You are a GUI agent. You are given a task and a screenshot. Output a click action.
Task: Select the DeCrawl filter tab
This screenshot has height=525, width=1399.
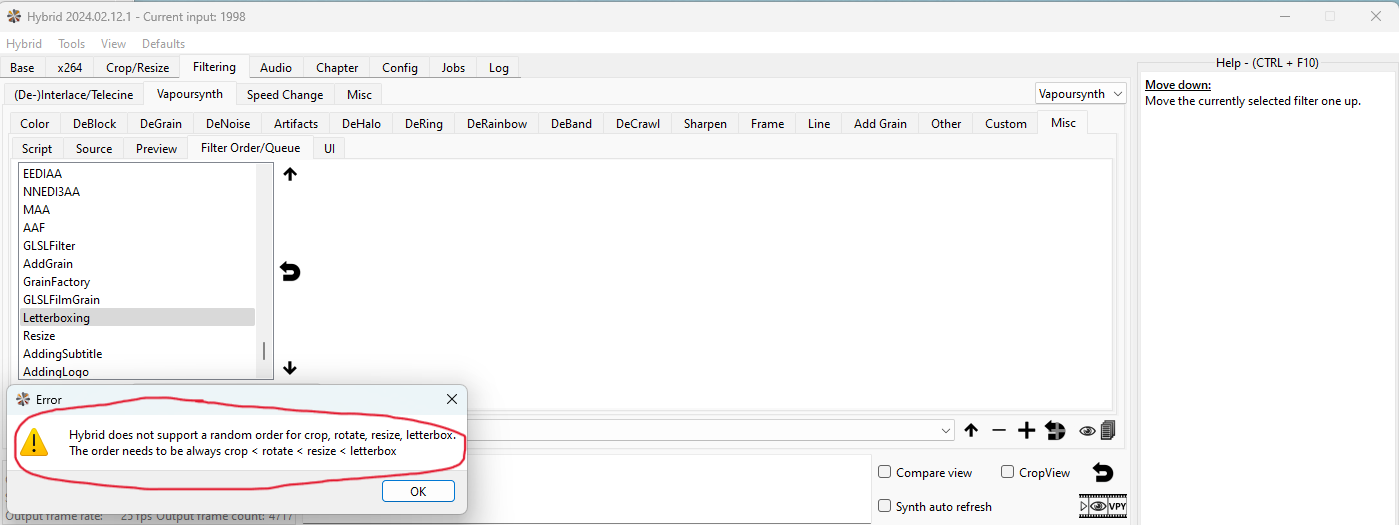click(638, 124)
